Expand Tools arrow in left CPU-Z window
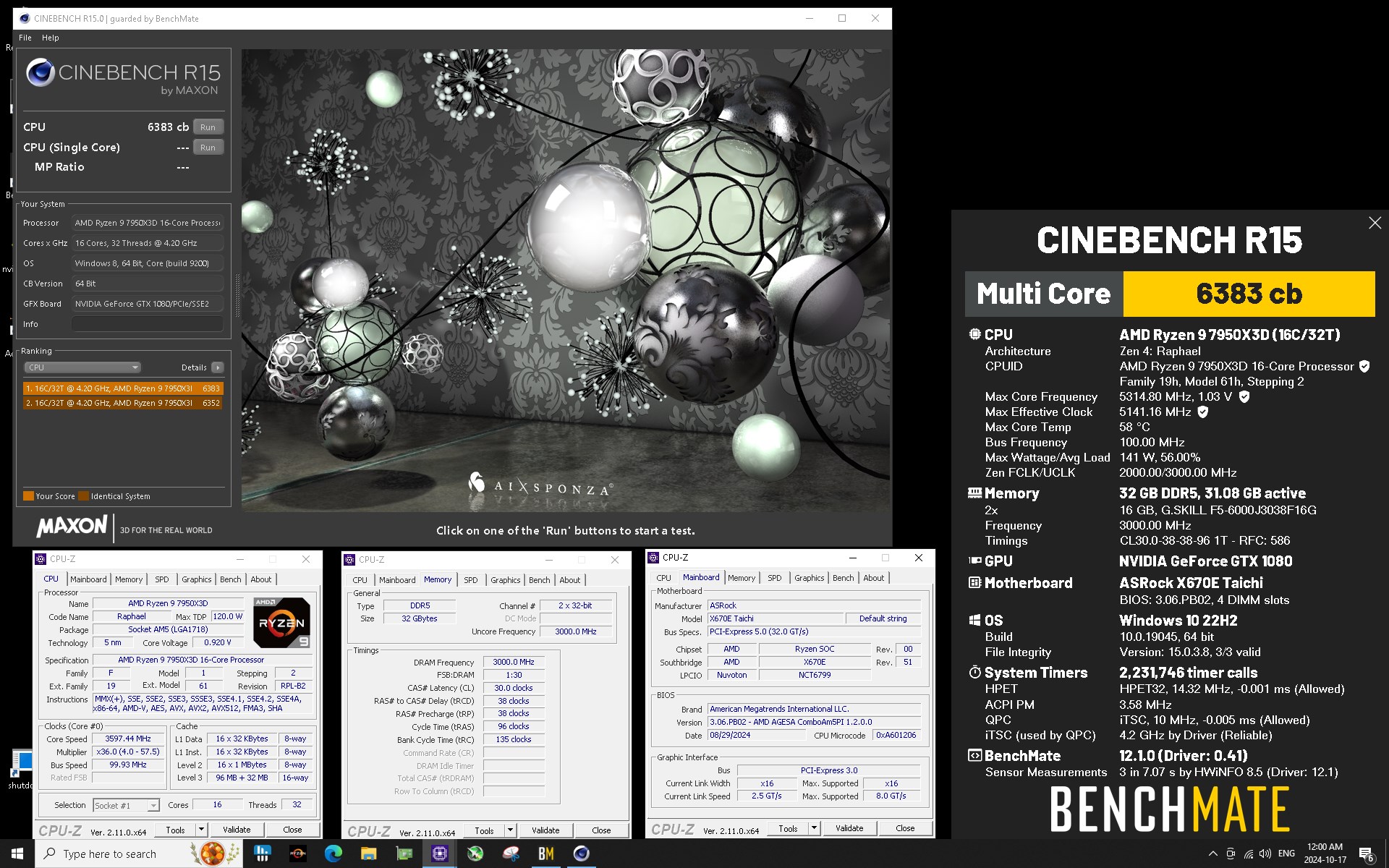Image resolution: width=1389 pixels, height=868 pixels. point(202,830)
